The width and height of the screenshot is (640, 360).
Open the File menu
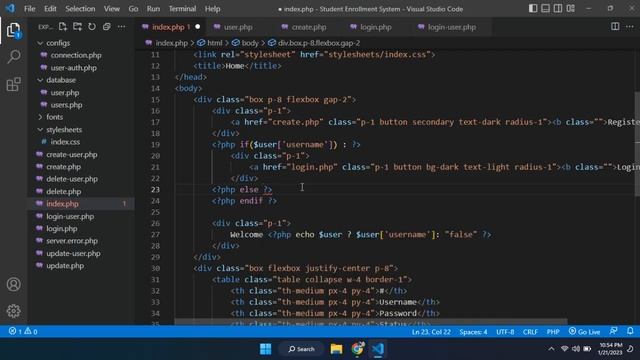29,9
